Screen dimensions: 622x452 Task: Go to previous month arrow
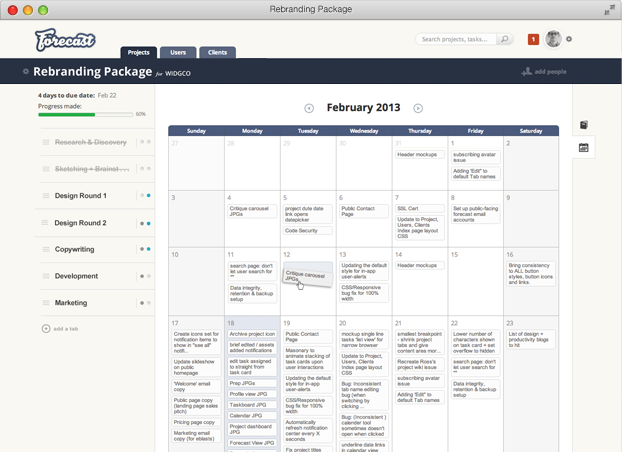309,108
